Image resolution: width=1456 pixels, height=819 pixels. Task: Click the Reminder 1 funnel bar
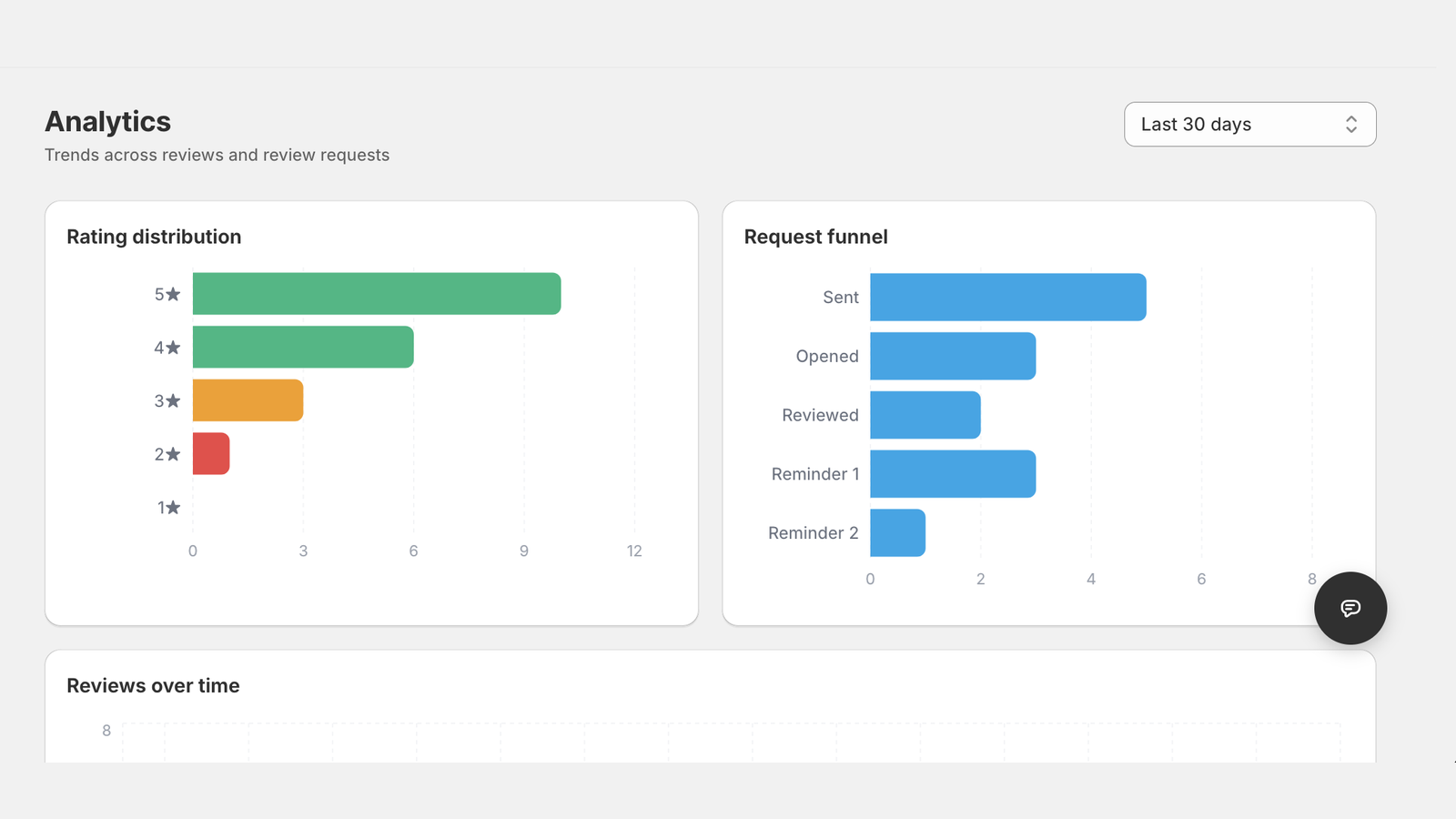click(x=953, y=474)
